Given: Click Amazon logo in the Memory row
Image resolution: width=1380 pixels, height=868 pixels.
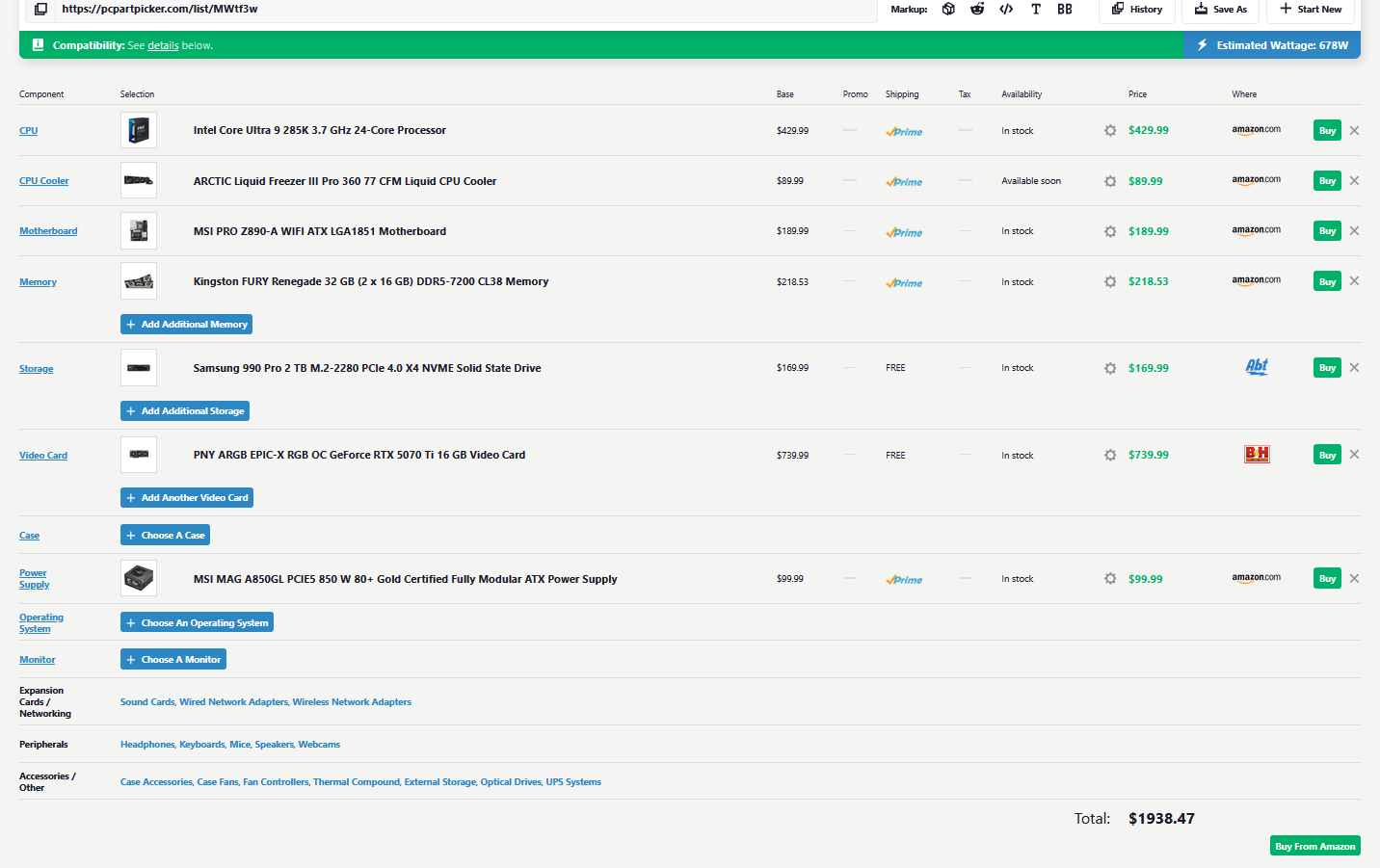Looking at the screenshot, I should point(1257,280).
